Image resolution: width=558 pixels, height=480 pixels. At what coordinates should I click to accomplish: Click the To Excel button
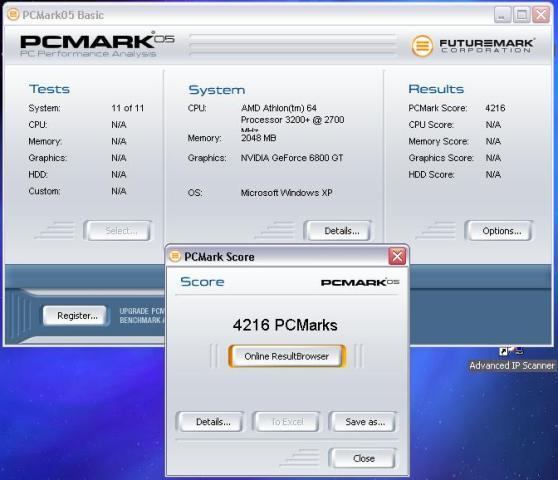coord(286,422)
